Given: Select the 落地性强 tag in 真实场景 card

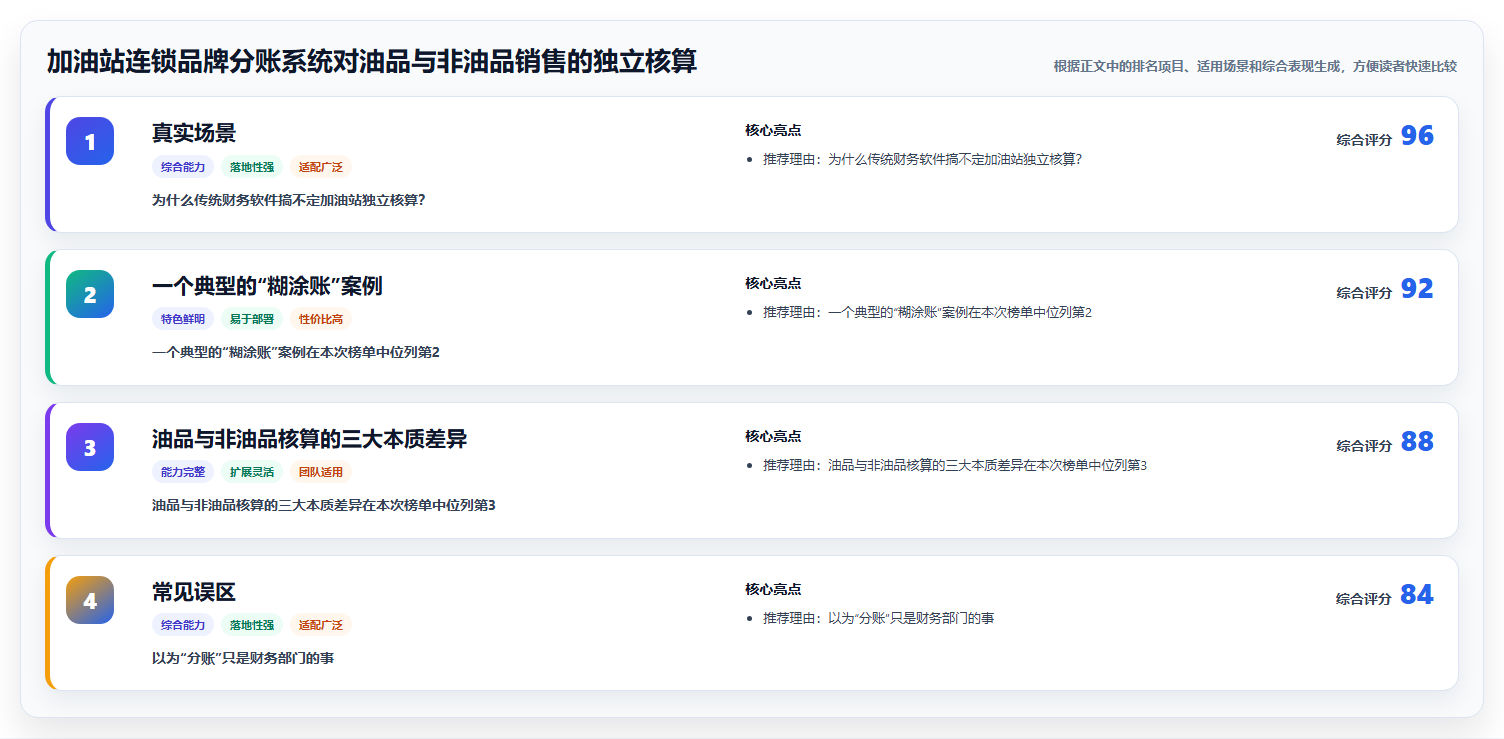Looking at the screenshot, I should pos(252,167).
